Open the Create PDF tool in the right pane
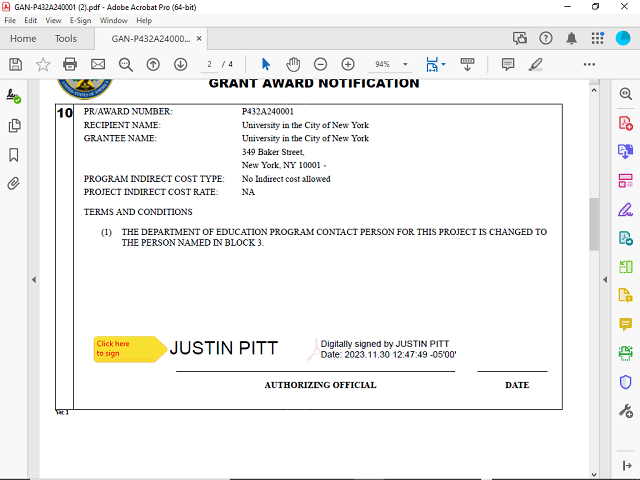 coord(626,123)
